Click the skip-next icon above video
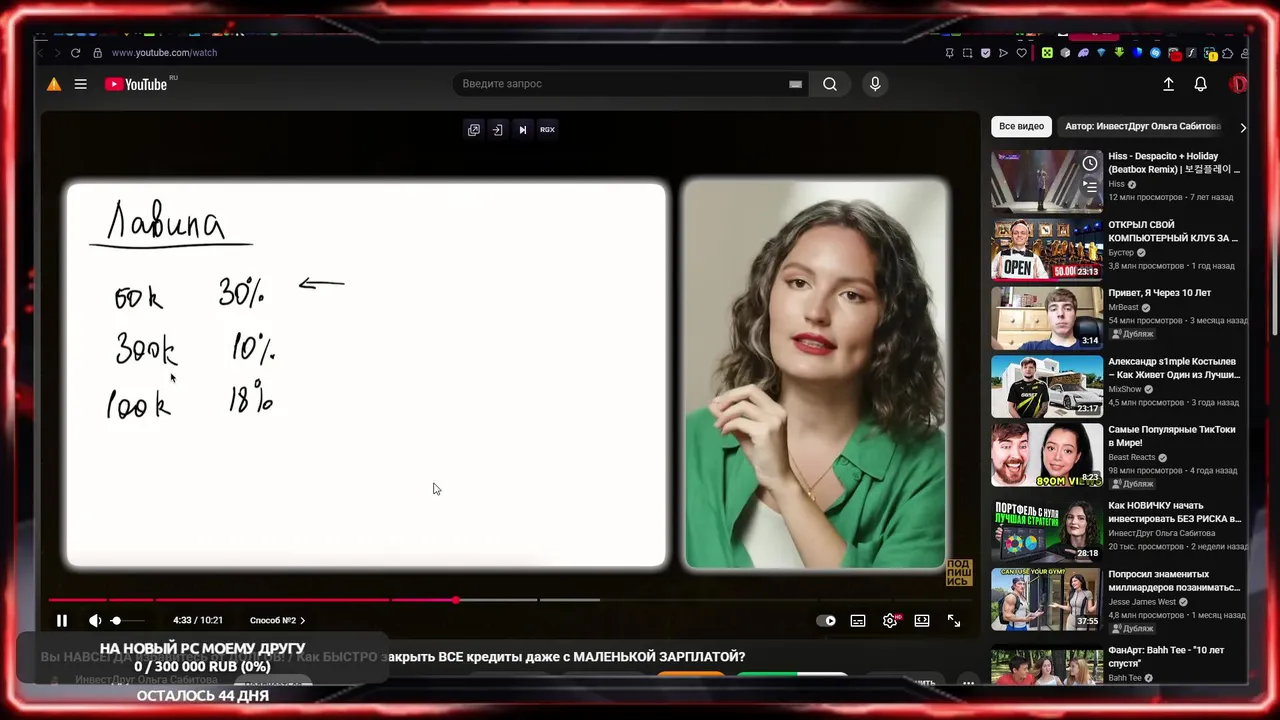1280x720 pixels. (x=522, y=129)
